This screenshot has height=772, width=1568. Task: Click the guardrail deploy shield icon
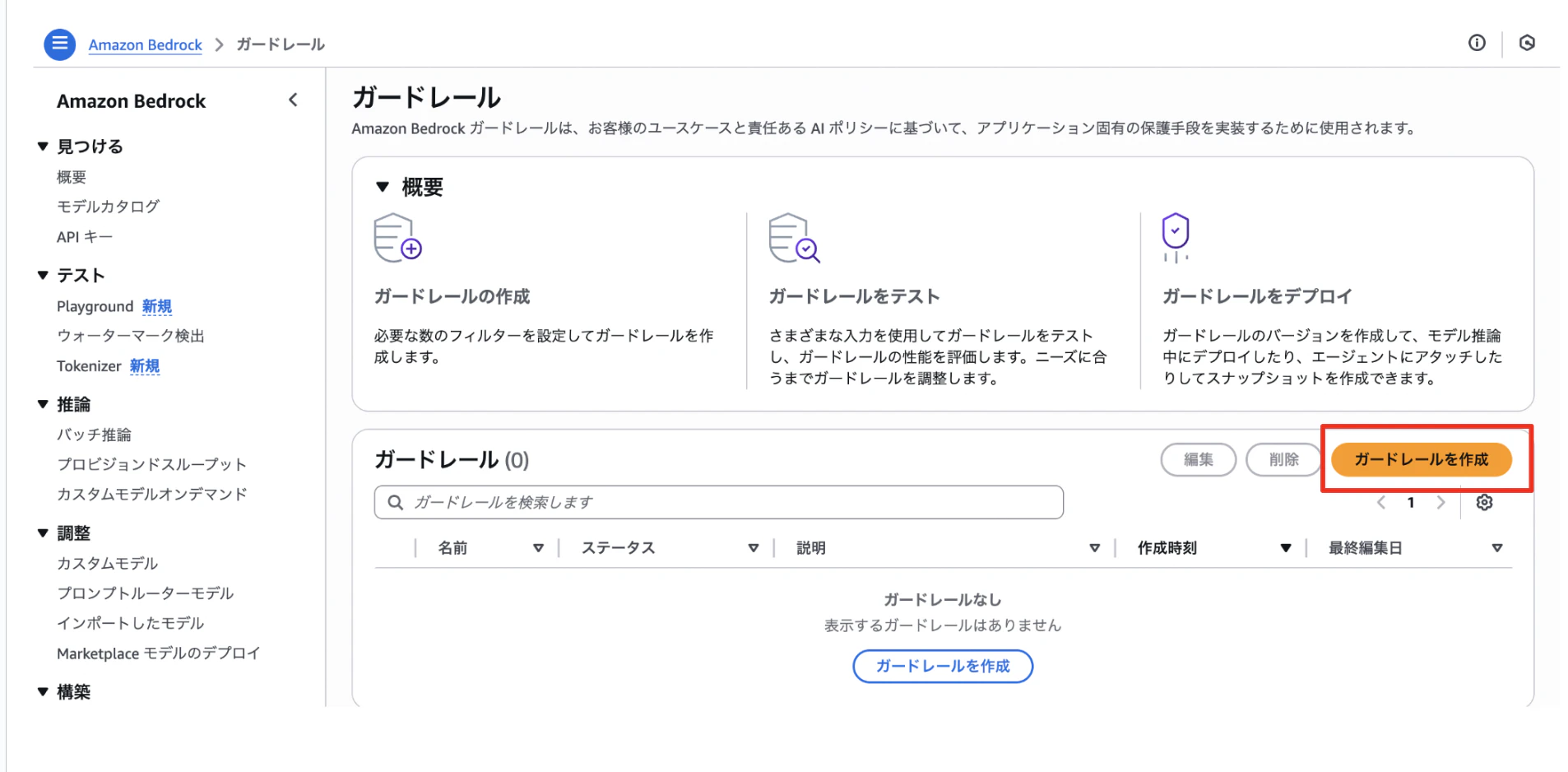(1176, 238)
